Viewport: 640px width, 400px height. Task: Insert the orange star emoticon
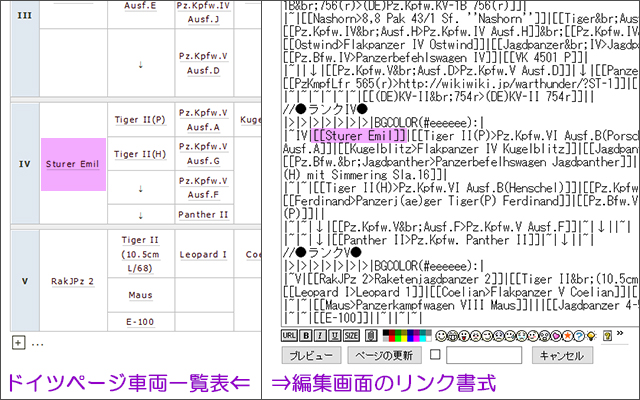pyautogui.click(x=567, y=336)
